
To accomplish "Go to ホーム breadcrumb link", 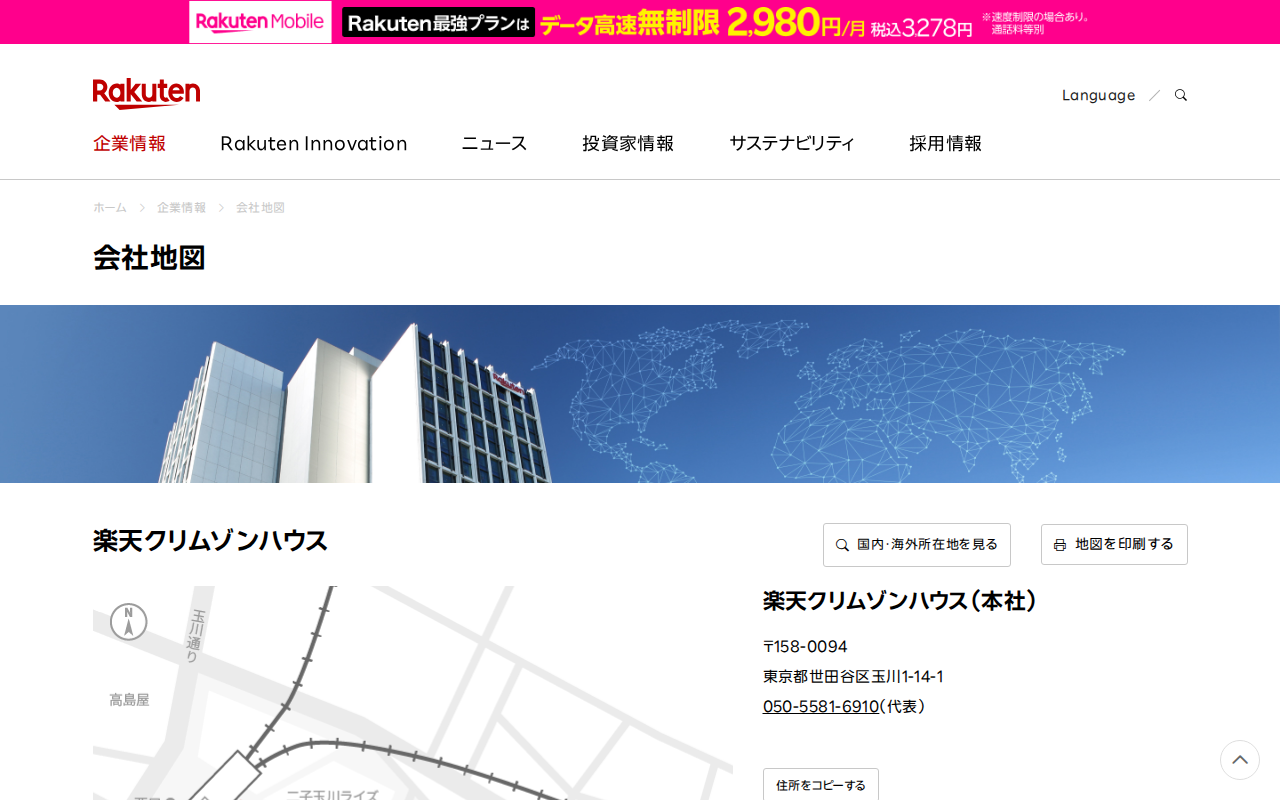I will point(110,207).
